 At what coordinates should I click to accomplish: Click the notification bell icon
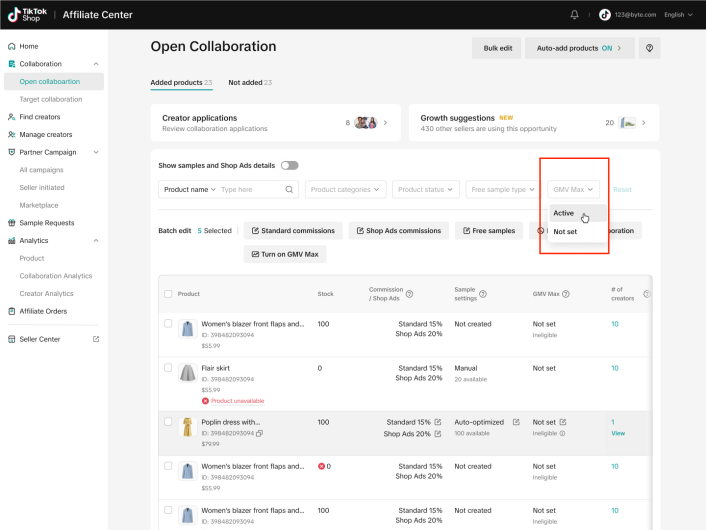[574, 14]
